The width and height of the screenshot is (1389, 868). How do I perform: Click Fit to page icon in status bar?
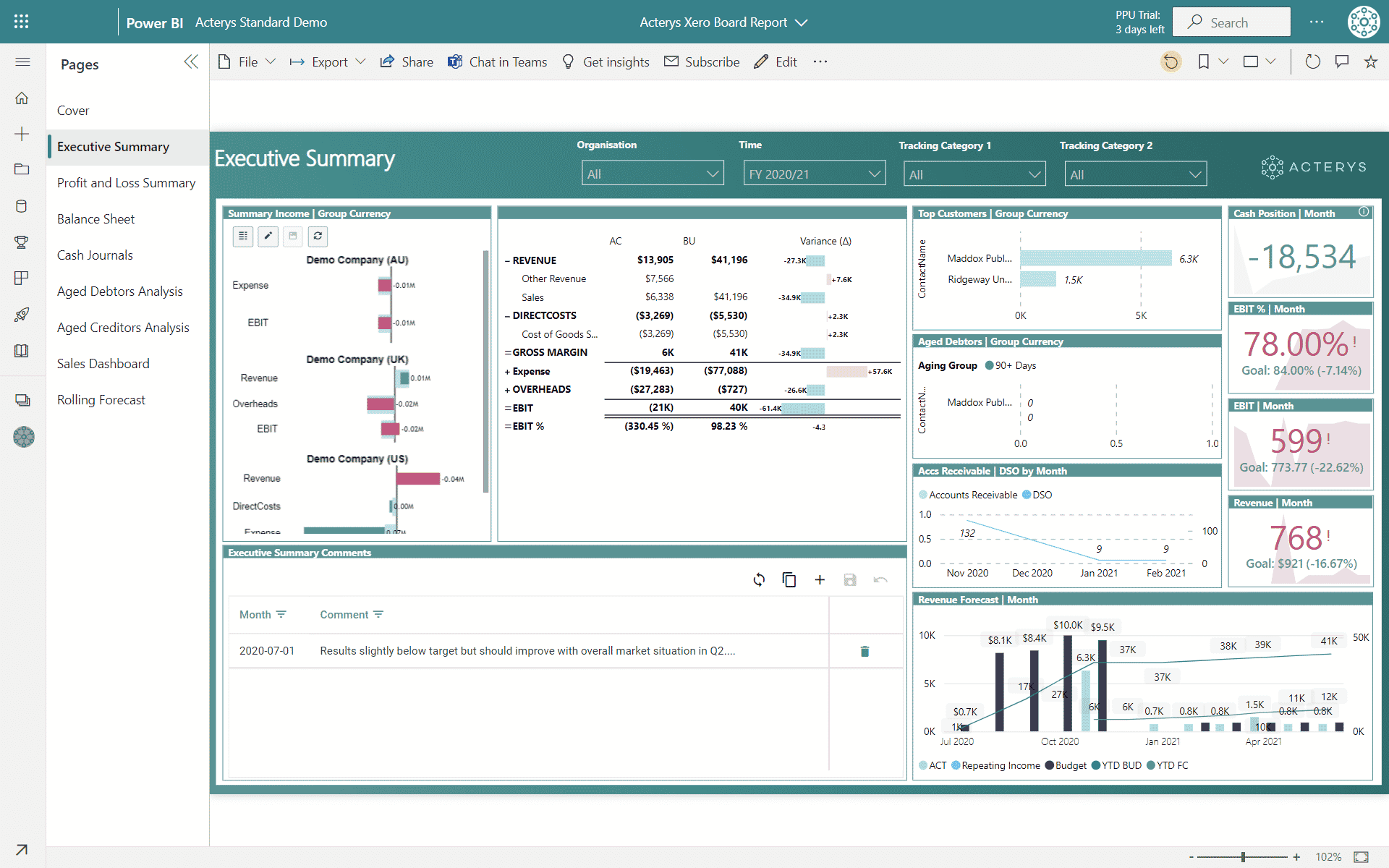[x=1361, y=857]
